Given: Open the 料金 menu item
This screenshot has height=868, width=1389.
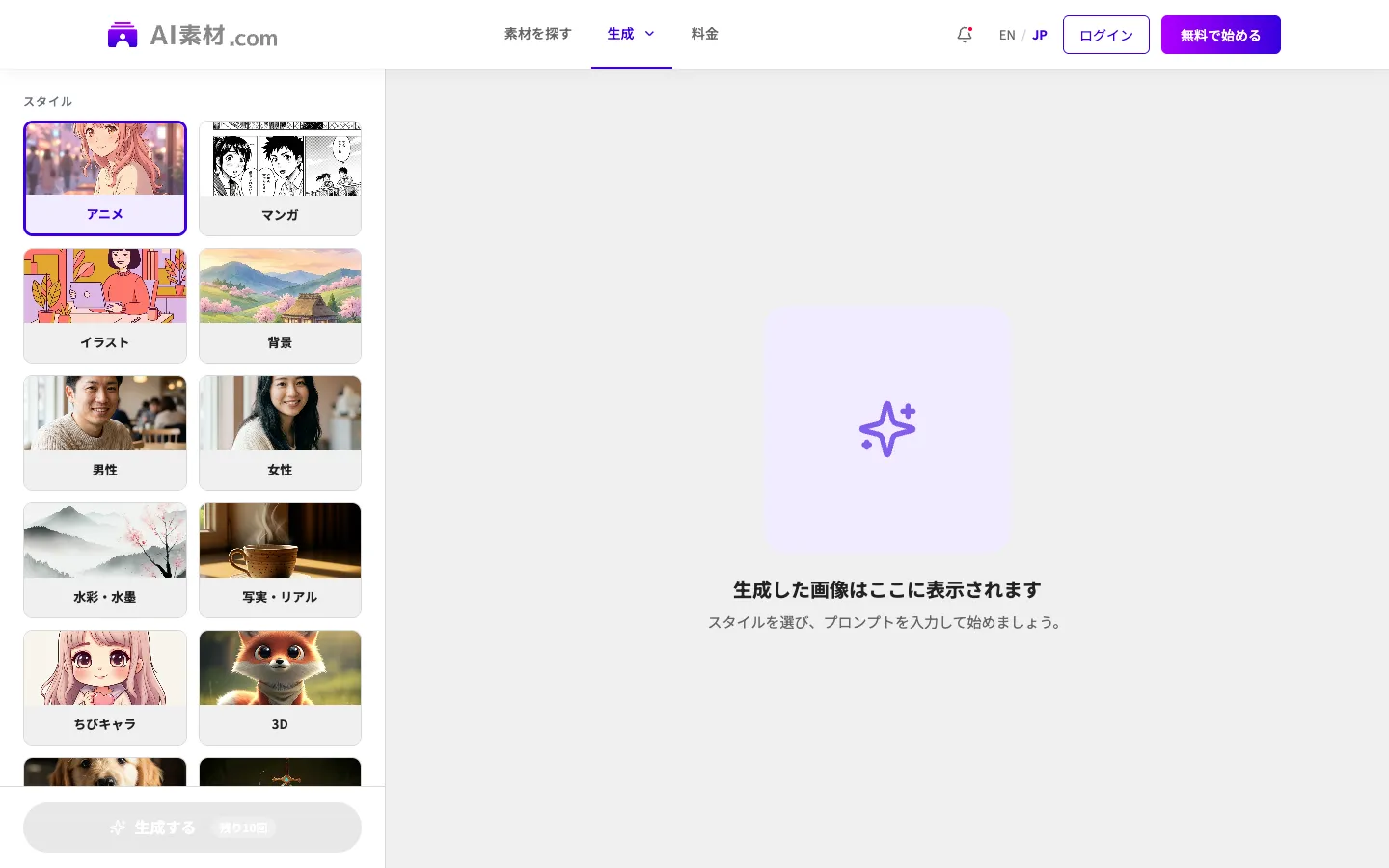Looking at the screenshot, I should [x=704, y=34].
